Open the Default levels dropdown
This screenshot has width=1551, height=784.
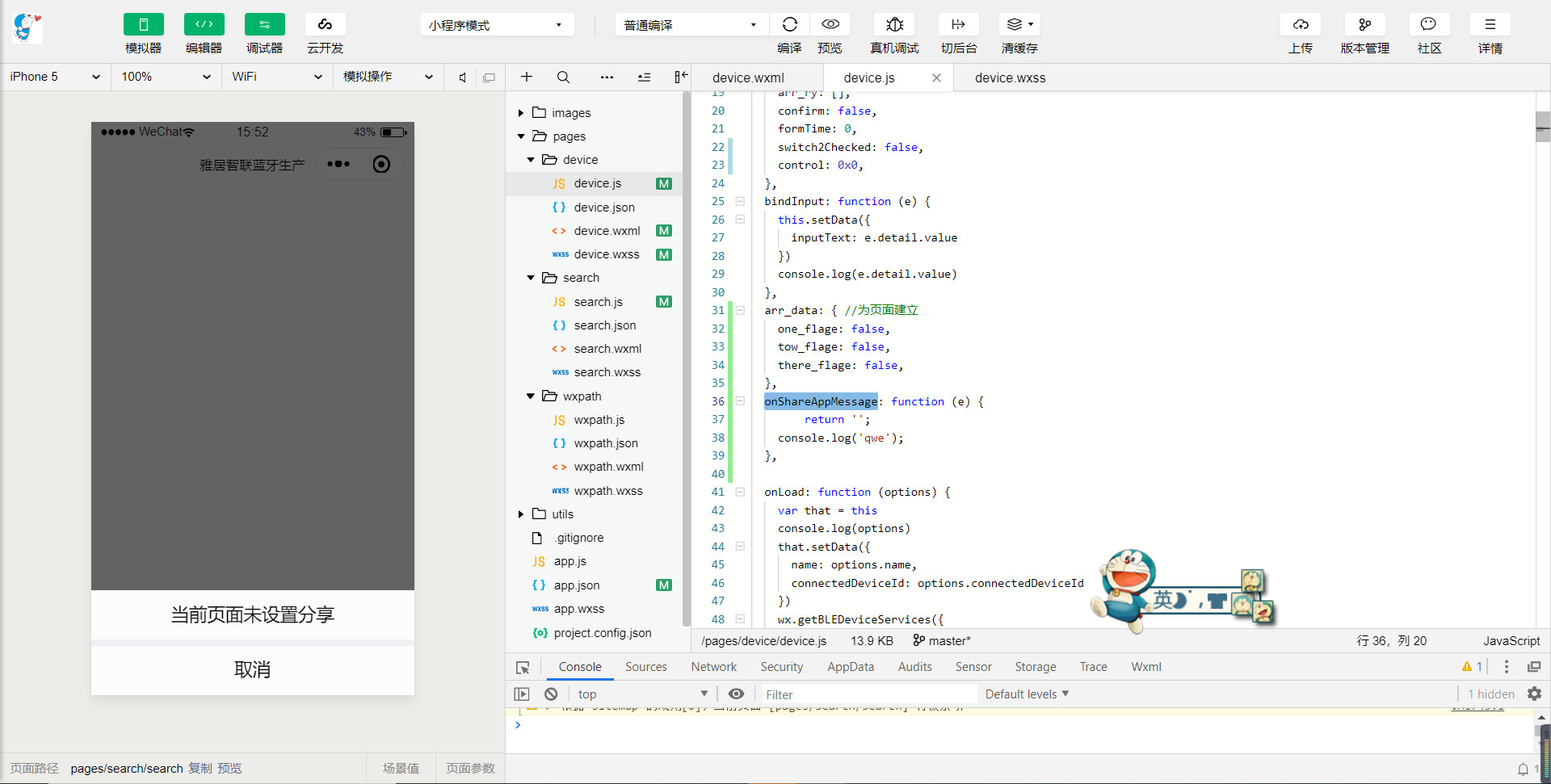point(1027,694)
